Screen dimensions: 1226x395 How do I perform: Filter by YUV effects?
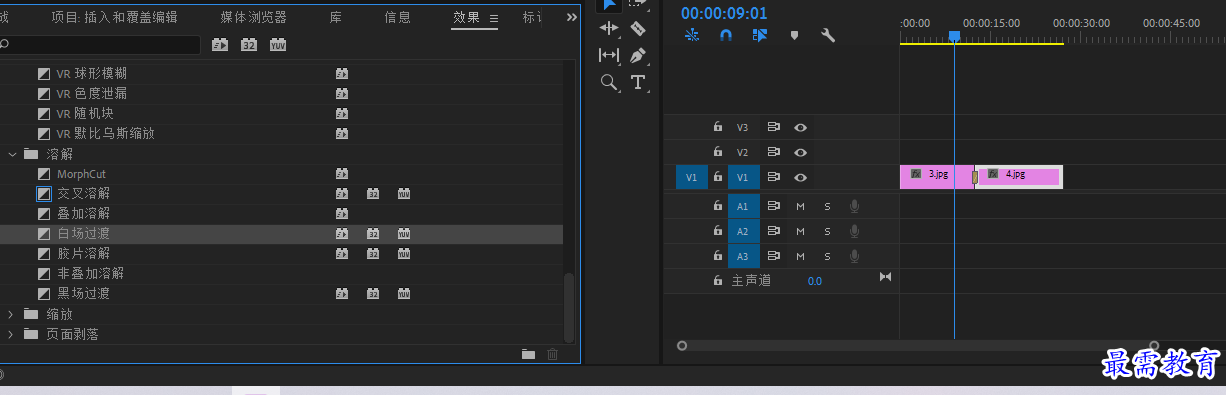tap(278, 45)
